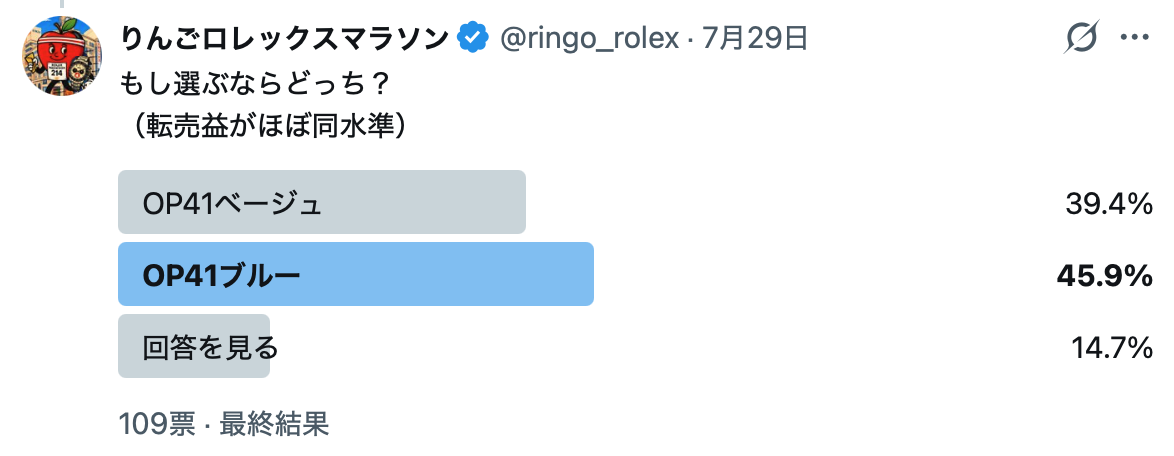The height and width of the screenshot is (456, 1174).
Task: Select the OP41ブルー poll option
Action: [x=356, y=274]
